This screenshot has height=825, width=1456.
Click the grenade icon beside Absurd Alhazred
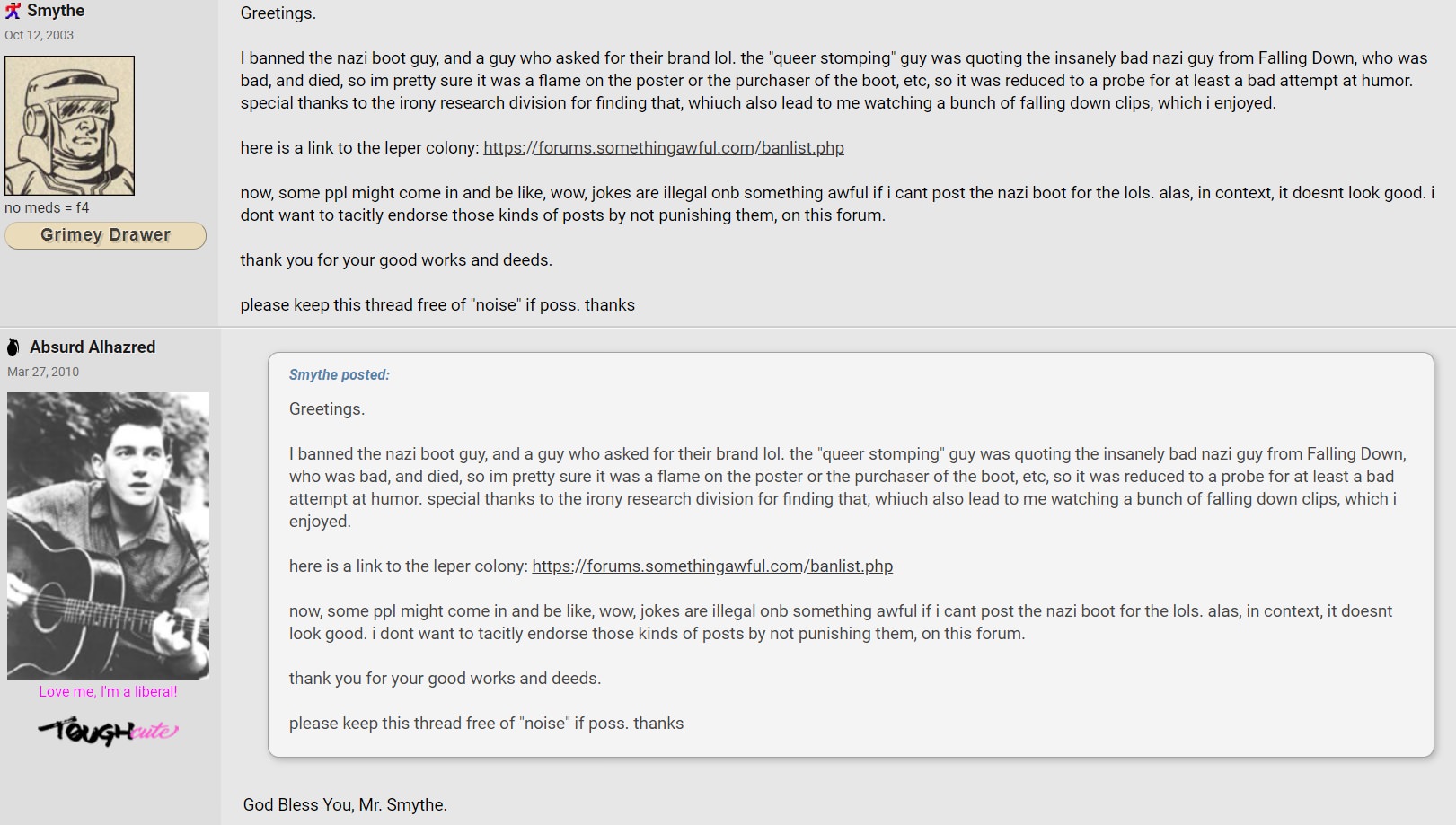(13, 347)
